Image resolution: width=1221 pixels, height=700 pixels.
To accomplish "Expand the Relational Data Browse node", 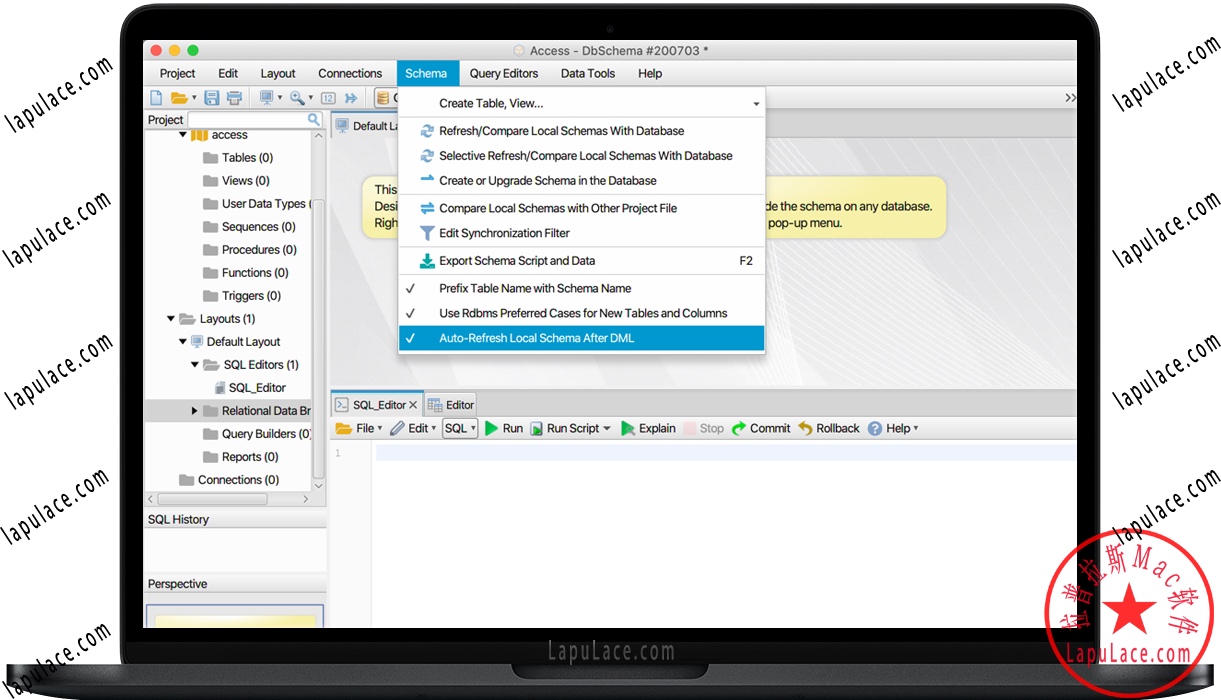I will [x=195, y=411].
